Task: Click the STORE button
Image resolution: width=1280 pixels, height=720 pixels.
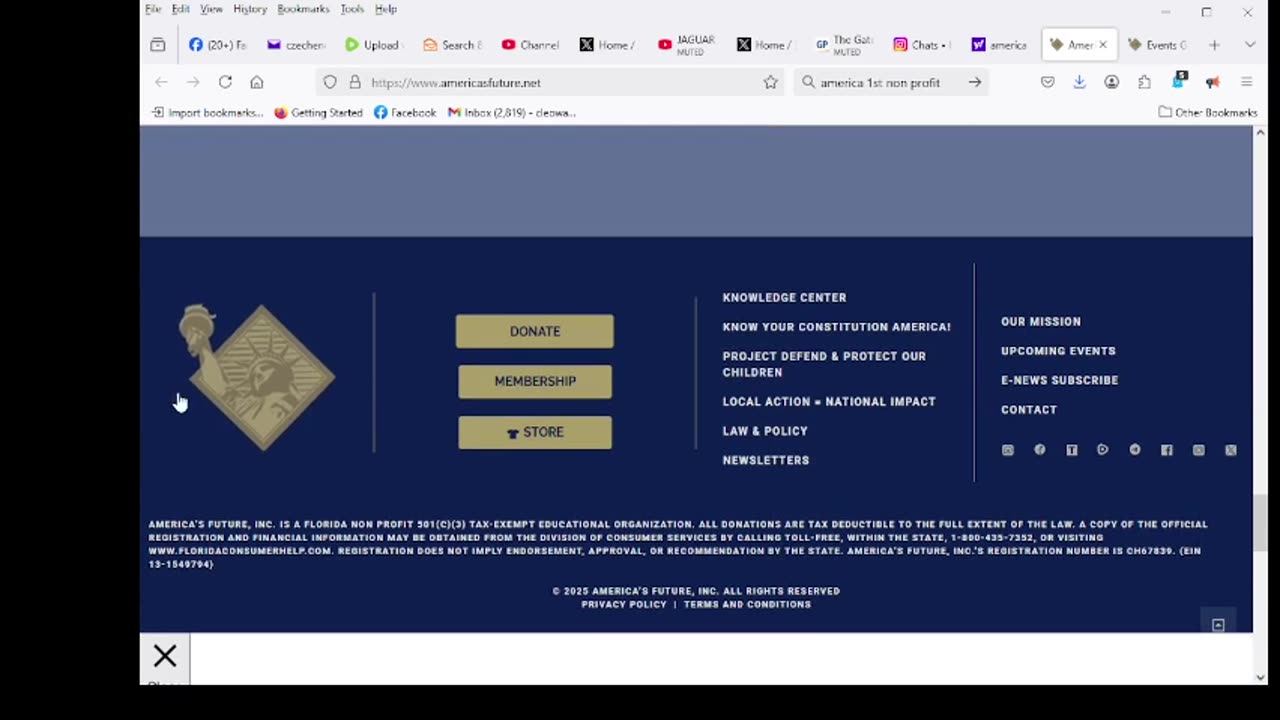Action: pyautogui.click(x=535, y=432)
